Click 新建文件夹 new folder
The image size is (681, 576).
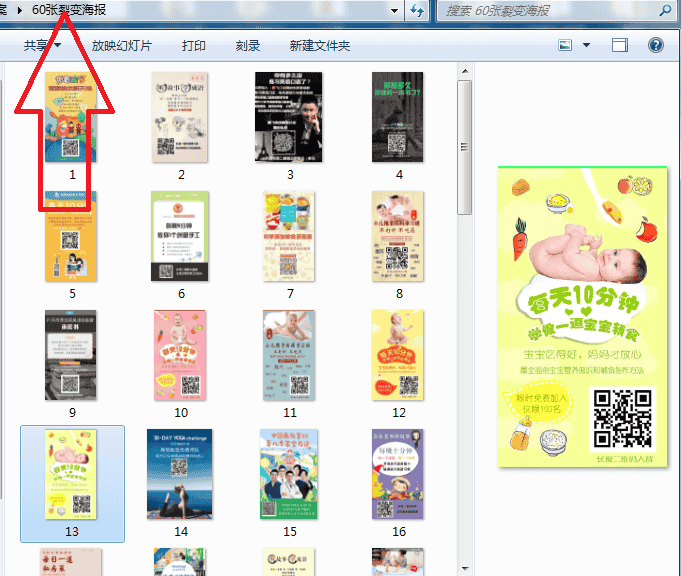(320, 46)
